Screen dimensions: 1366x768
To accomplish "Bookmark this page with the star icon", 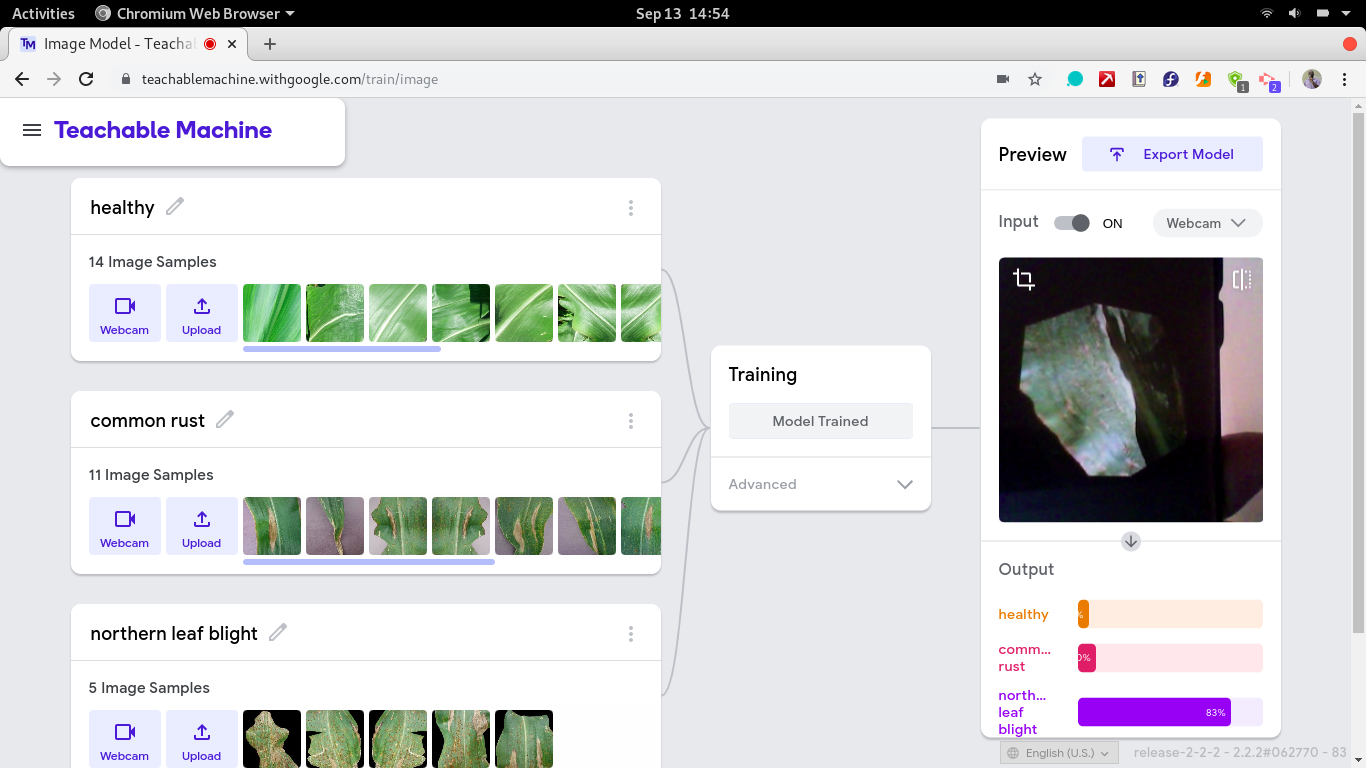I will pyautogui.click(x=1035, y=79).
